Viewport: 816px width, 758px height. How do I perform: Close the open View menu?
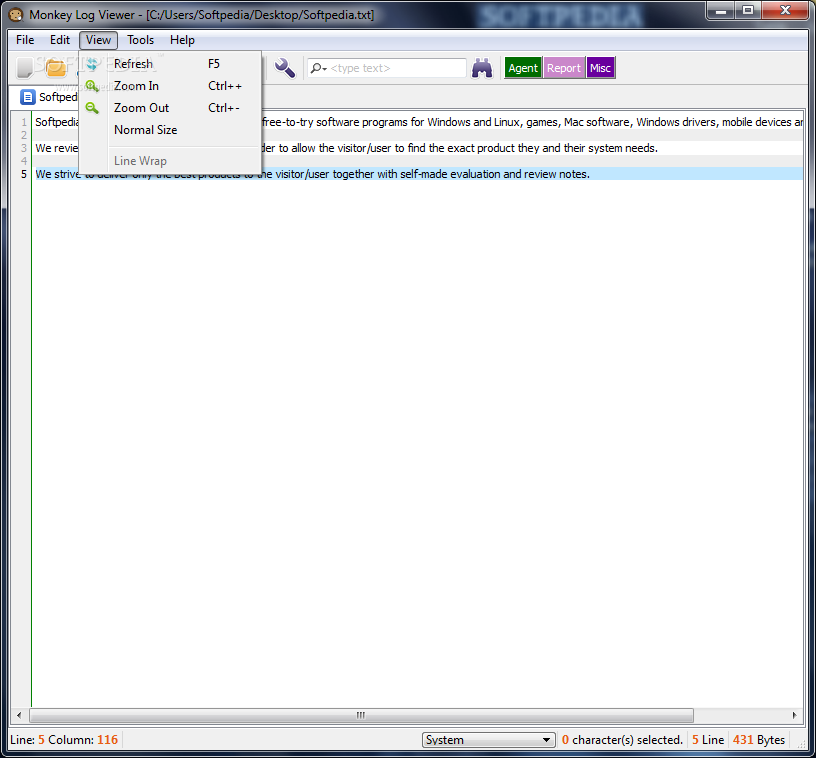coord(98,40)
